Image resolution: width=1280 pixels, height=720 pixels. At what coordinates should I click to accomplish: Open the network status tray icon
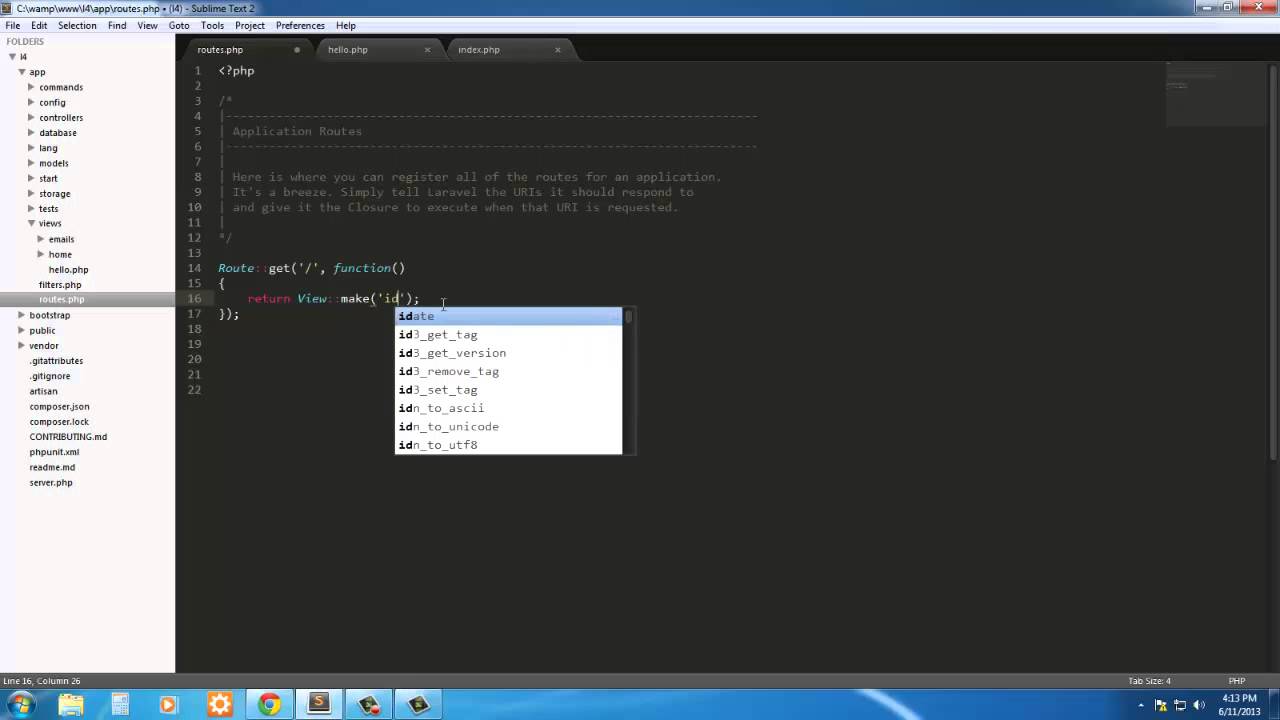pyautogui.click(x=1181, y=705)
